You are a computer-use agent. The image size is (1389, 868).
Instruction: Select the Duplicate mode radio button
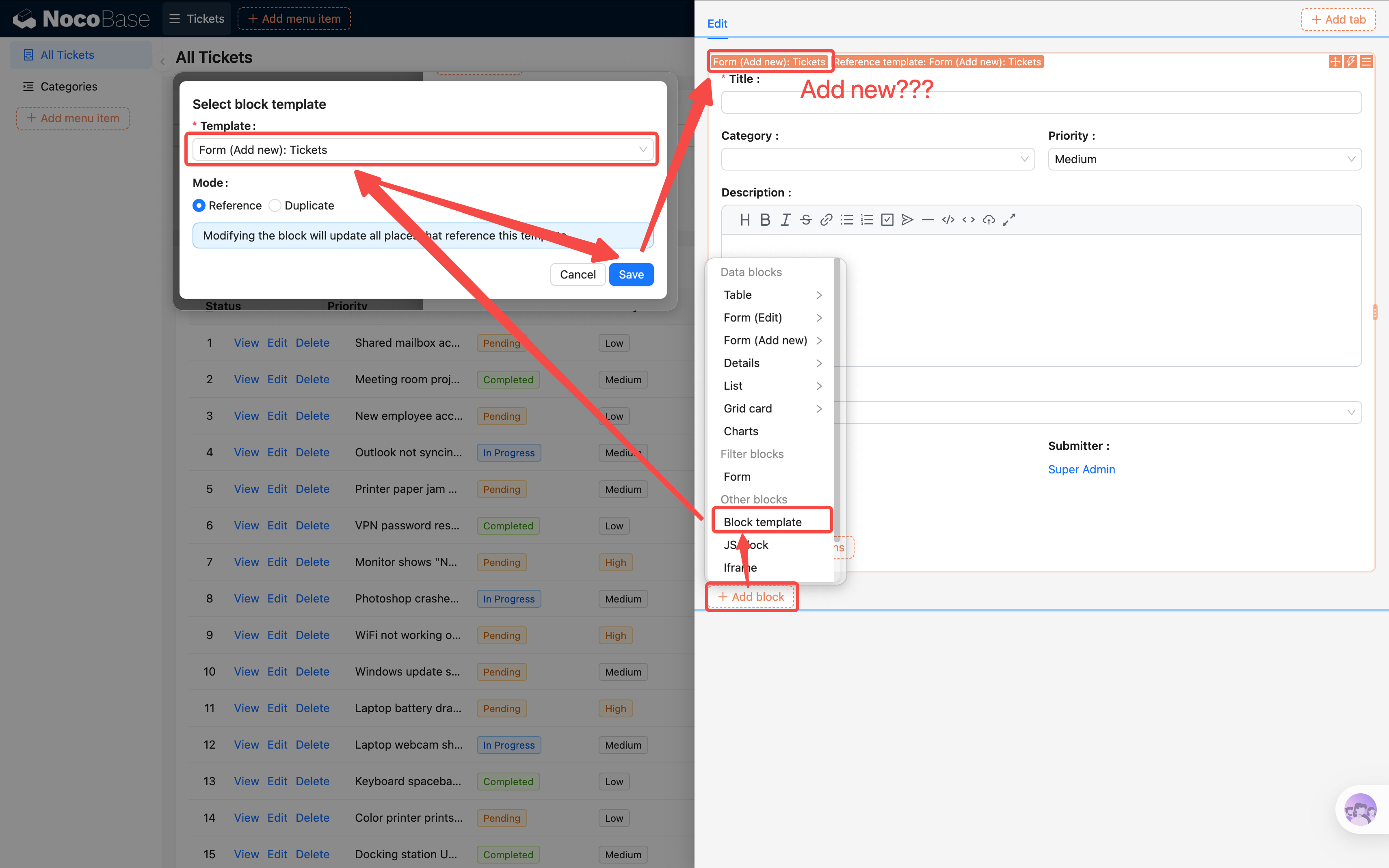point(275,205)
